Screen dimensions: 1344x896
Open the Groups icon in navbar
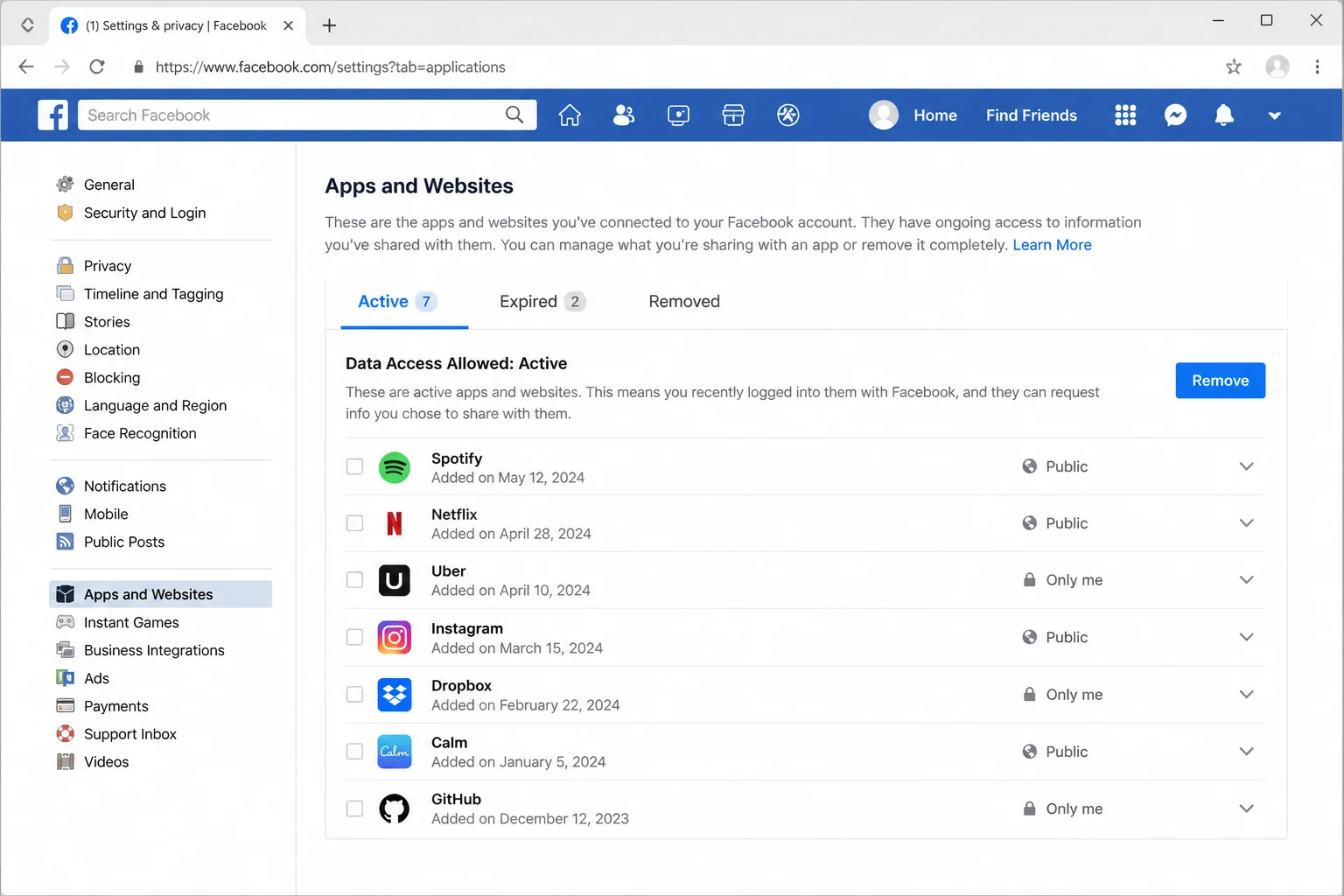pos(788,115)
